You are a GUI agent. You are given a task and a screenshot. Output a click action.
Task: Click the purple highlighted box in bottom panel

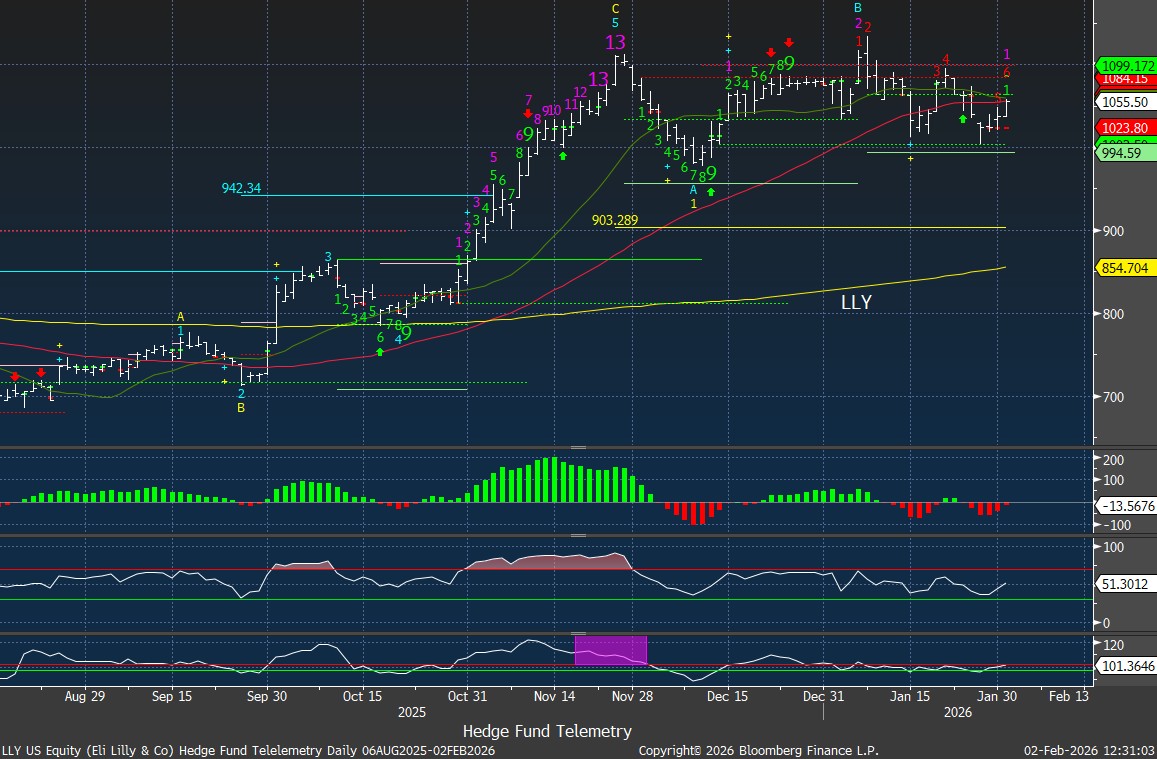point(610,650)
